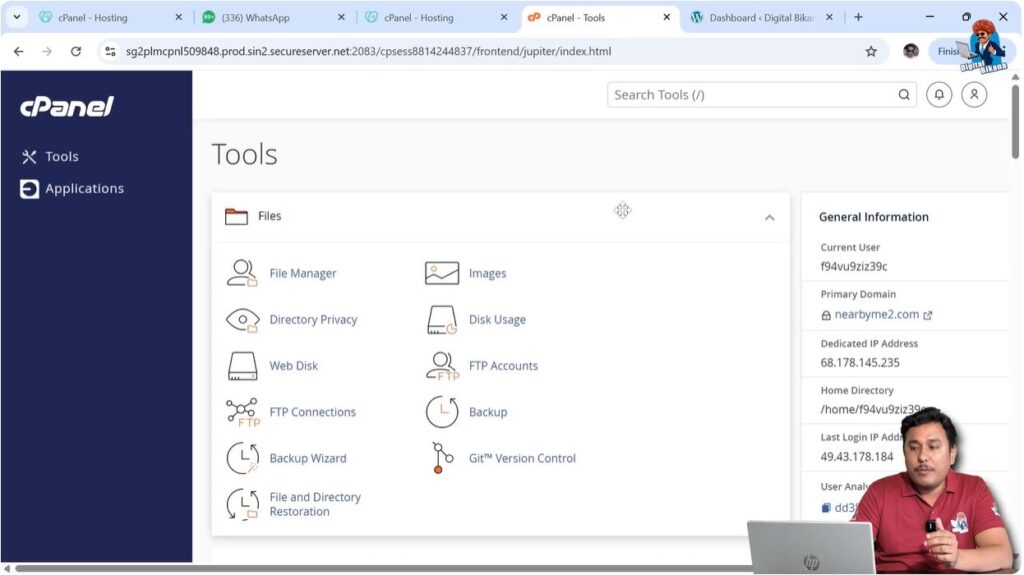Open the Directory Privacy eye icon
The image size is (1024, 575).
pyautogui.click(x=242, y=320)
